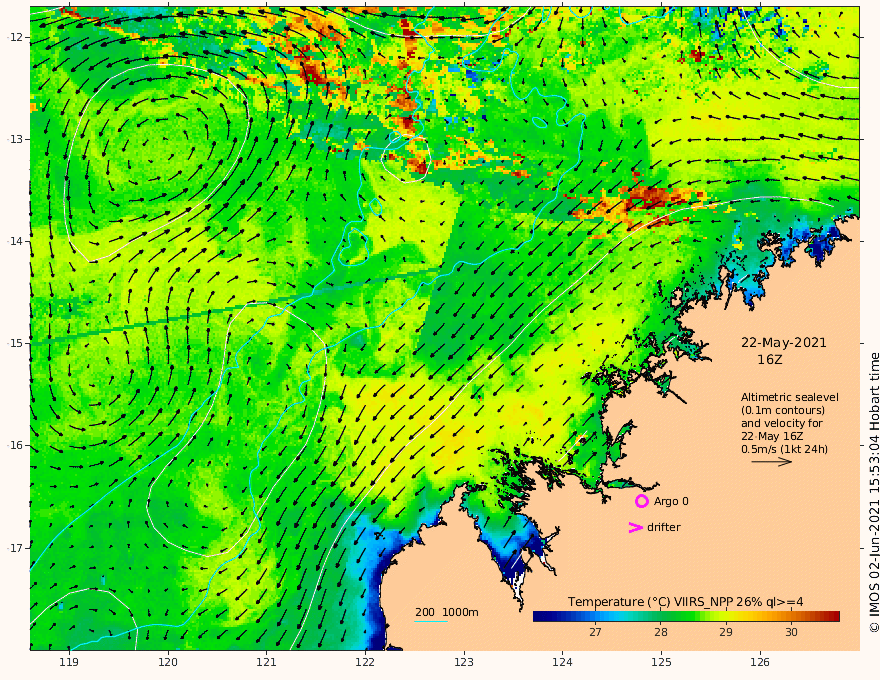
Task: Click the magenta Argo circle legend symbol
Action: [x=641, y=501]
